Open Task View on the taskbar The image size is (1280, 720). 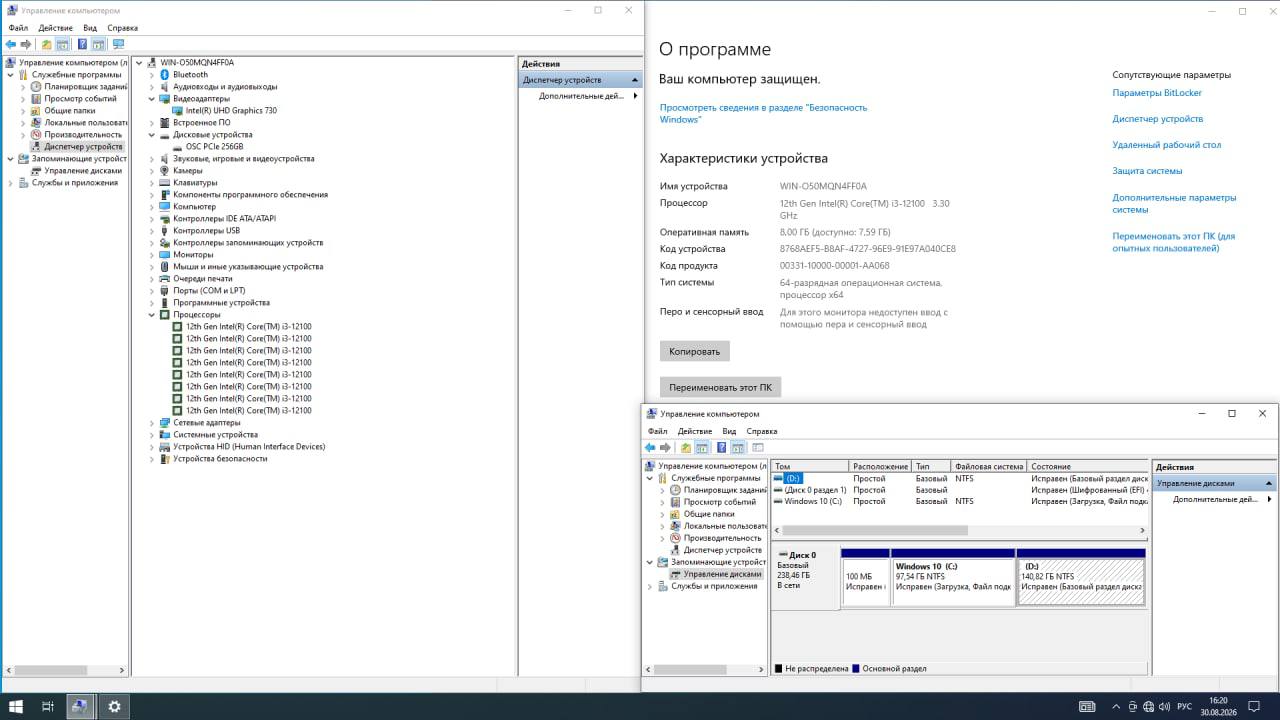pos(47,706)
